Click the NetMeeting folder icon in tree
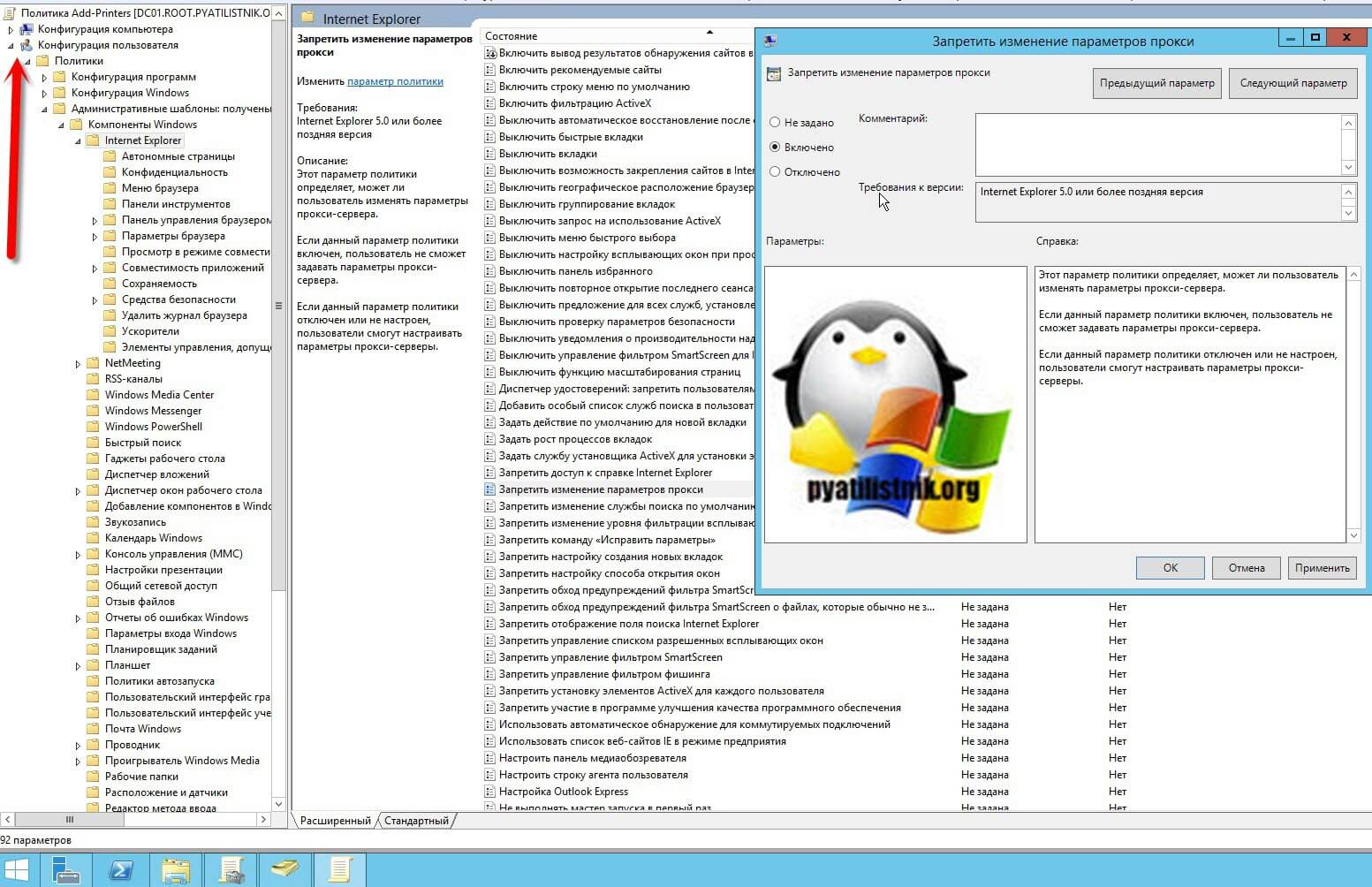 pos(93,363)
